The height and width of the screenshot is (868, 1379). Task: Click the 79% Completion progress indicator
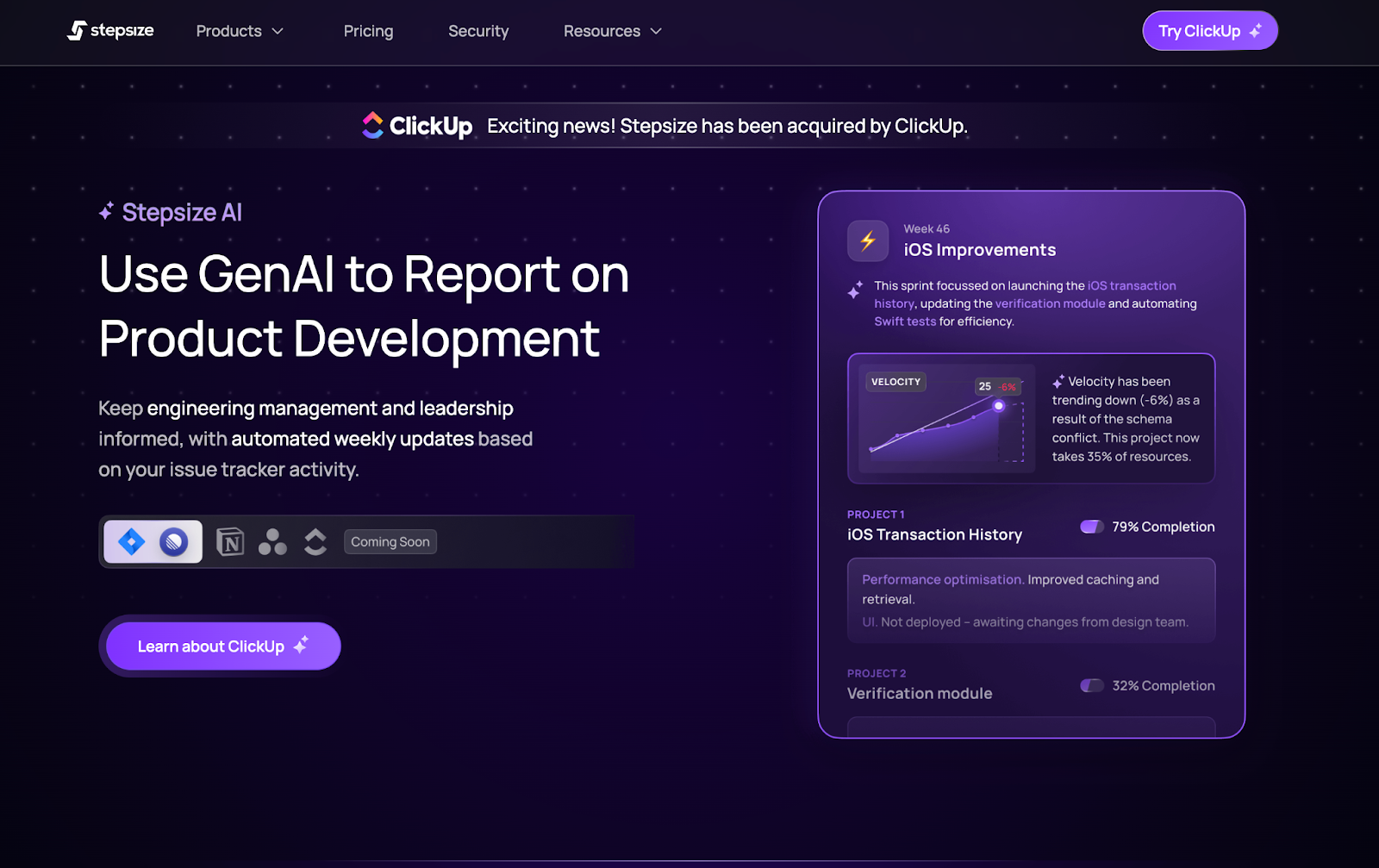1092,527
